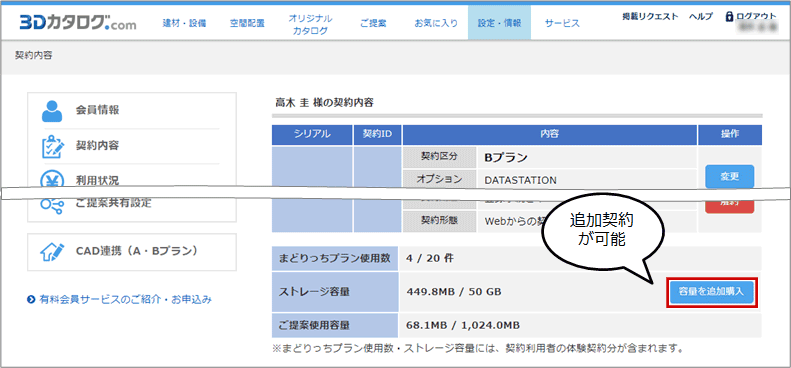Click the まどりっちプラン使用数 label

(335, 258)
